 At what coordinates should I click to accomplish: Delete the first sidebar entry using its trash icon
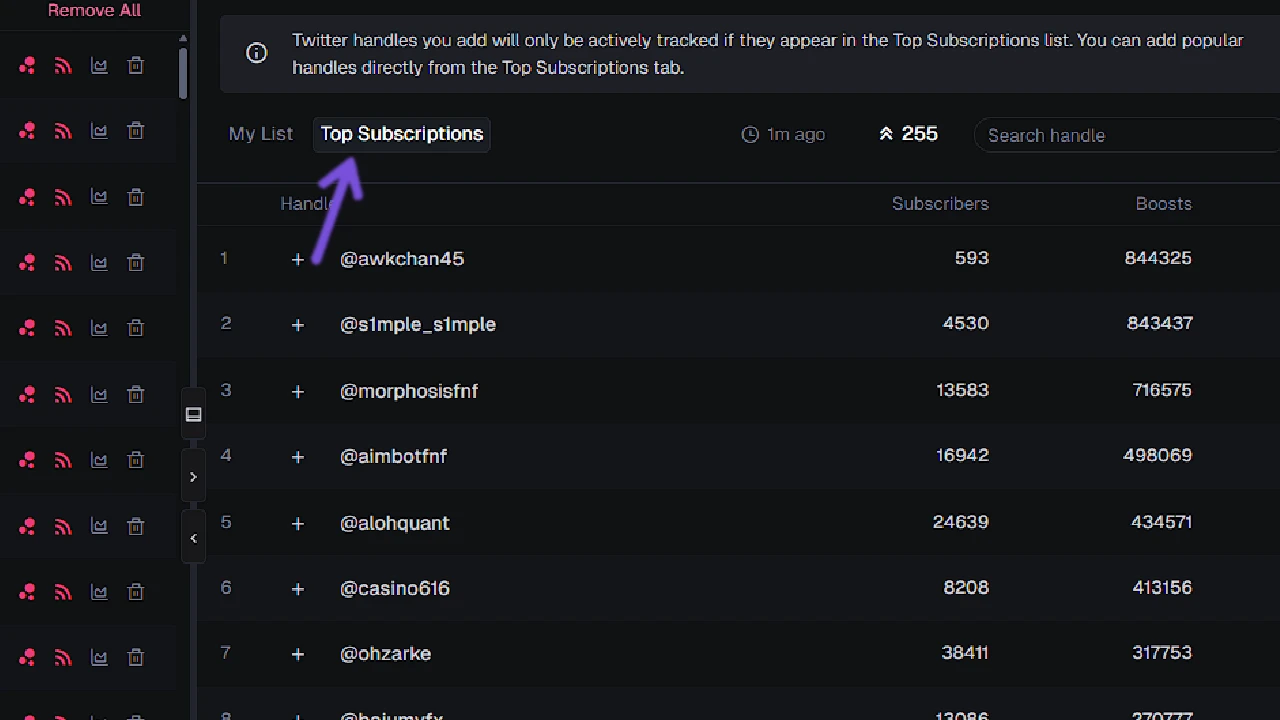point(135,65)
